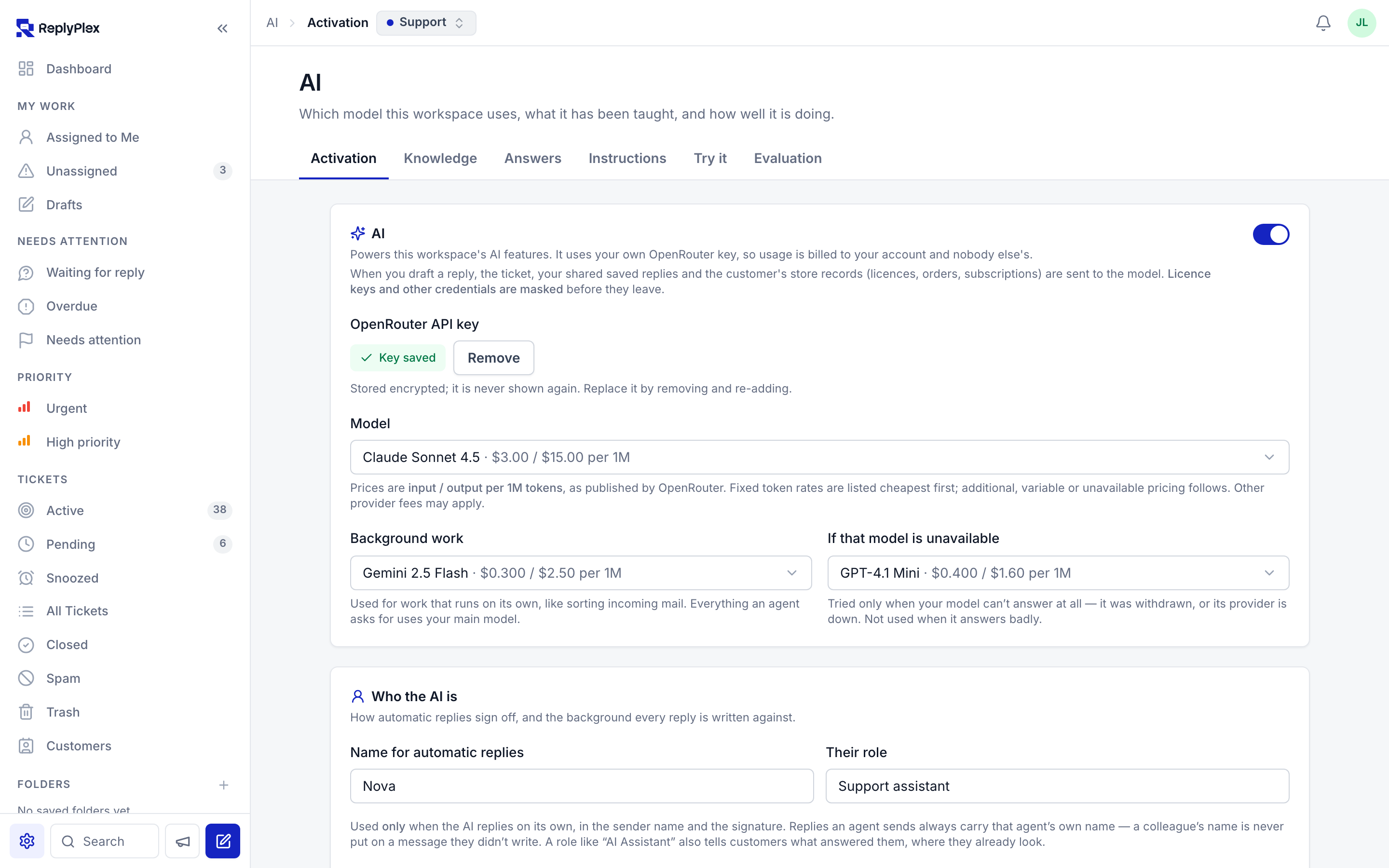The height and width of the screenshot is (868, 1389).
Task: Open fallback model dropdown GPT-4.1 Mini
Action: 1058,572
